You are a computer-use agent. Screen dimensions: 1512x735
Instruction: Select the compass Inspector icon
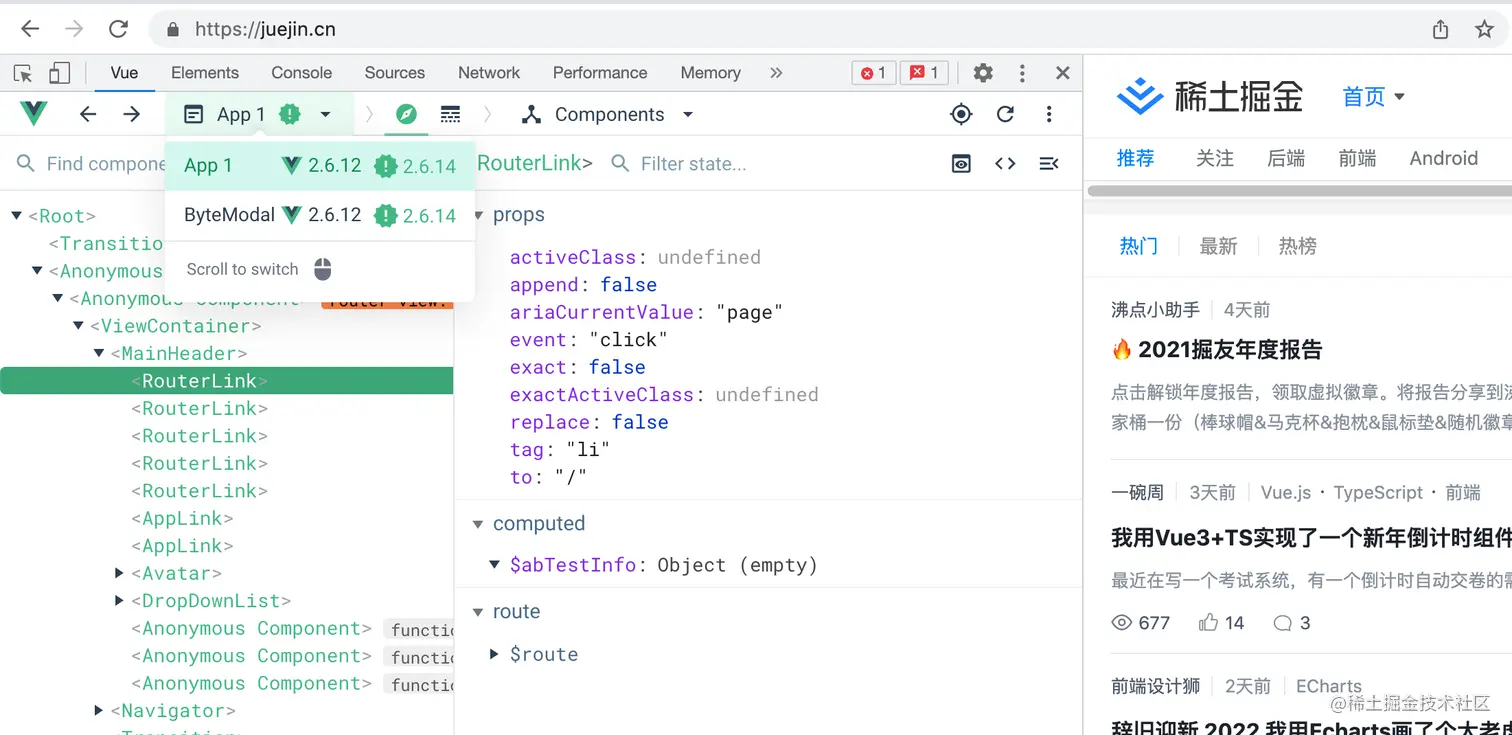tap(405, 114)
